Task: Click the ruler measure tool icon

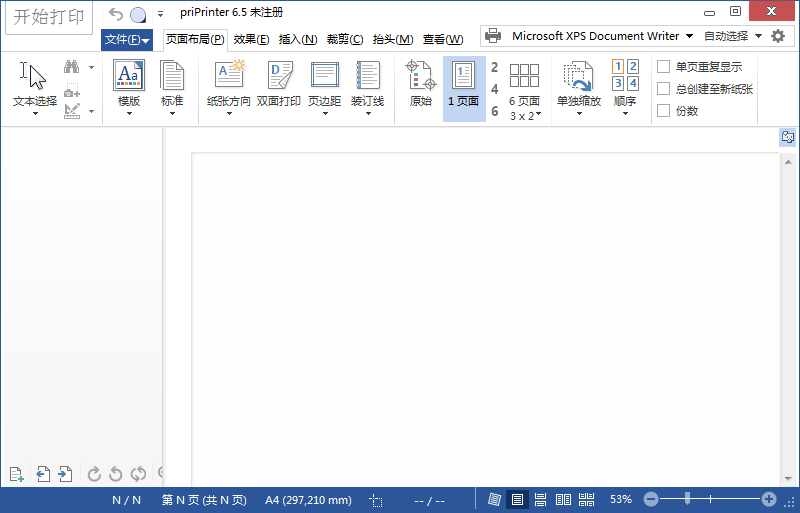Action: click(x=72, y=111)
